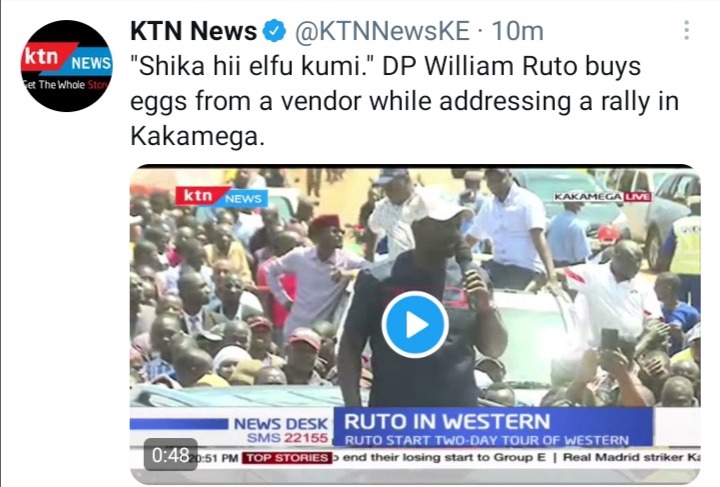
Task: Click the 0:48 video duration badge
Action: coord(171,454)
